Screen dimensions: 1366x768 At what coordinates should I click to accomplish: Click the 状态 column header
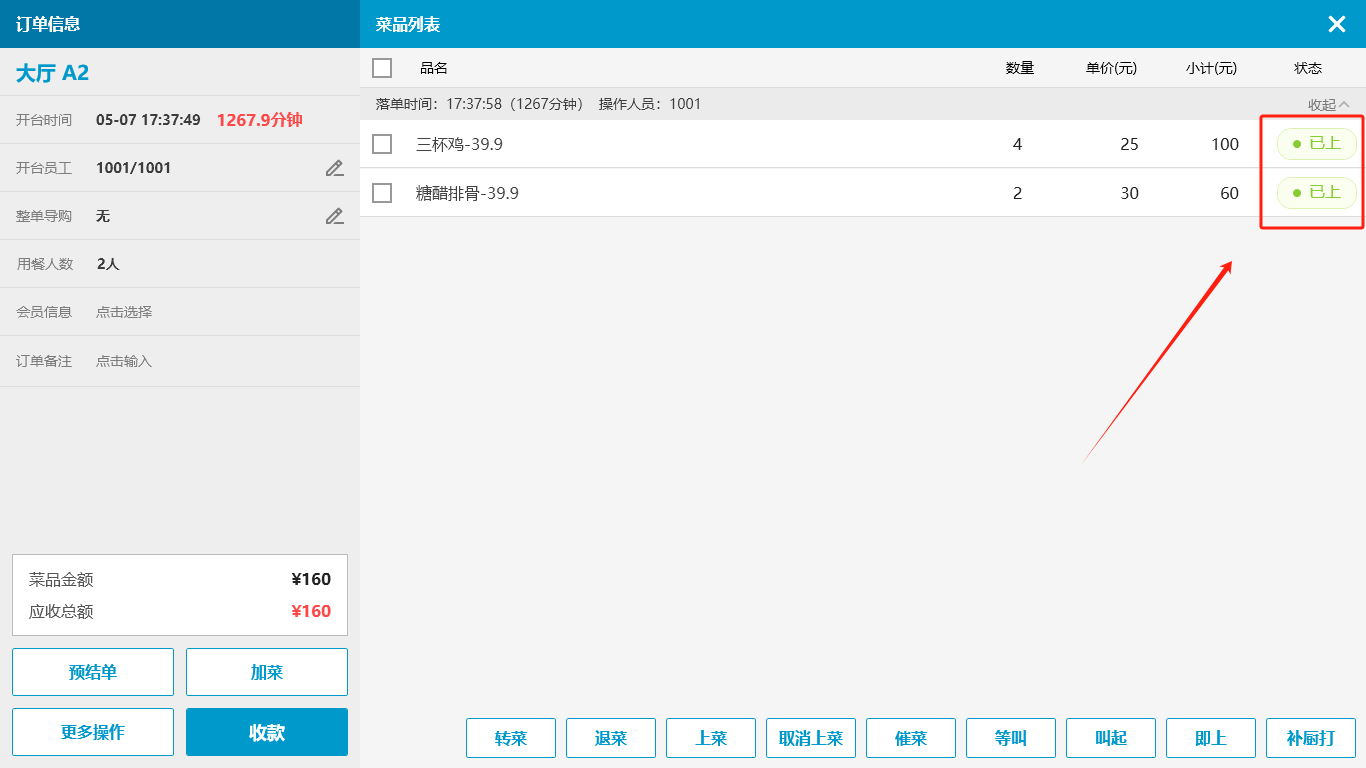coord(1308,68)
